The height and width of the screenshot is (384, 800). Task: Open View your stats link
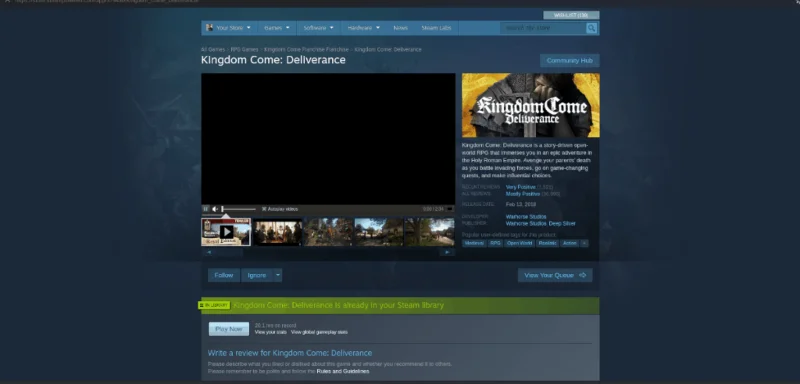click(x=270, y=332)
